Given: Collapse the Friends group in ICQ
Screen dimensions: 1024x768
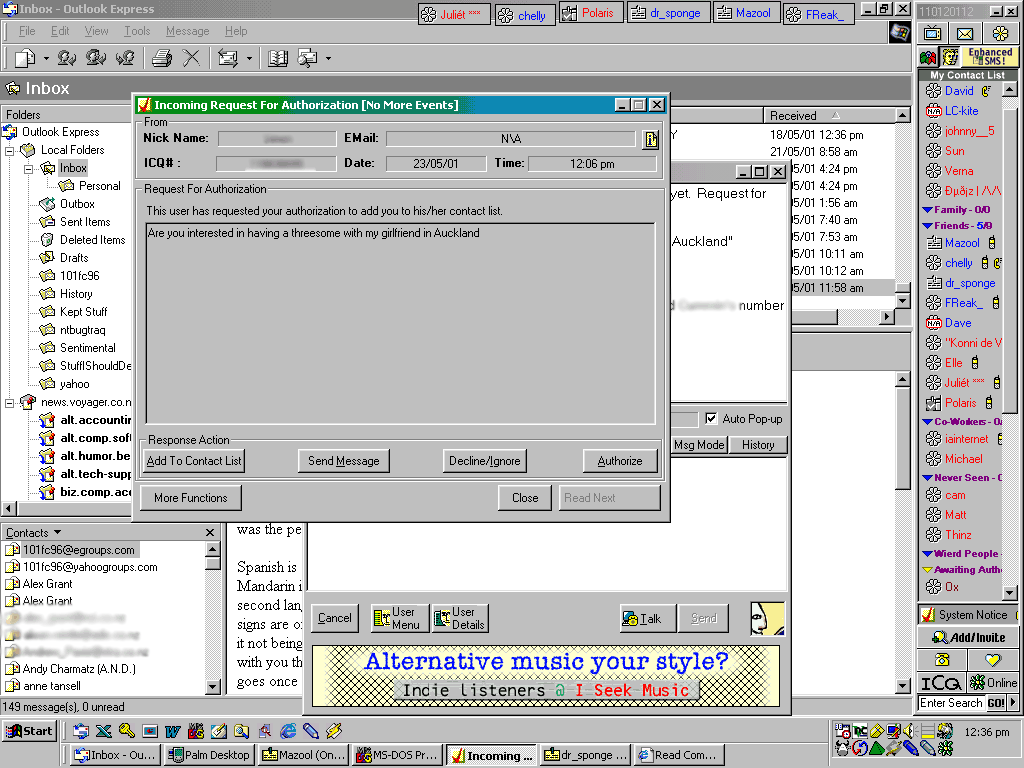Looking at the screenshot, I should [x=927, y=225].
